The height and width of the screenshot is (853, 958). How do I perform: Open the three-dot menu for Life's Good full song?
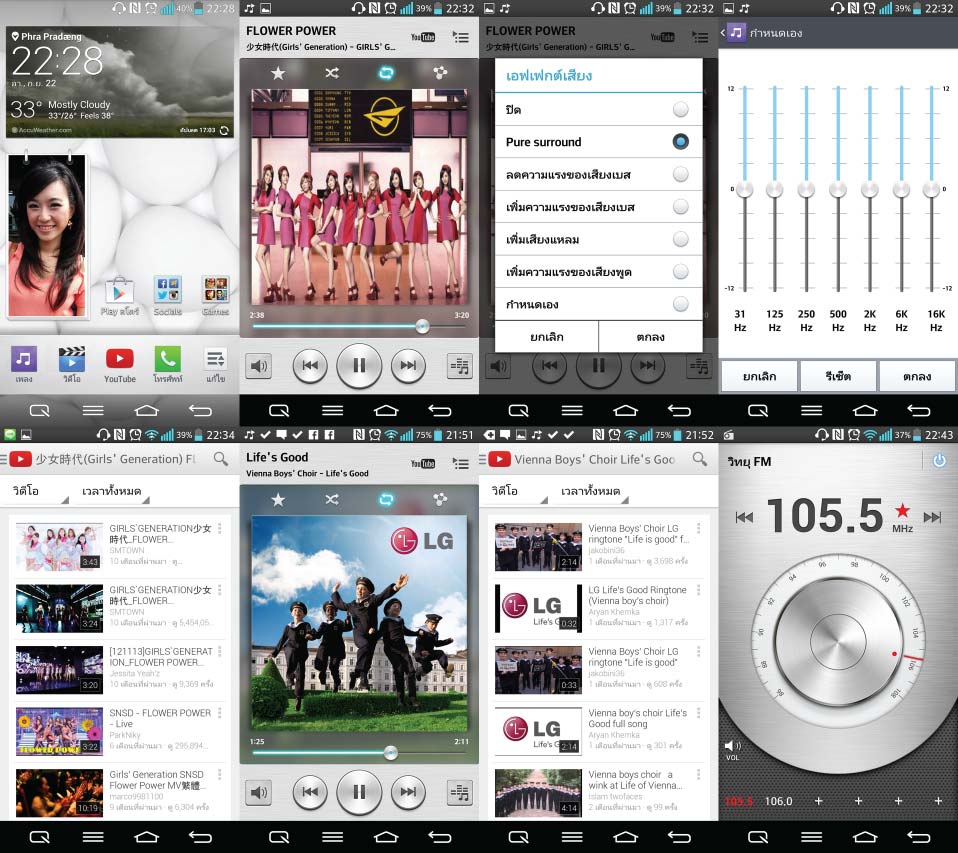(x=698, y=713)
